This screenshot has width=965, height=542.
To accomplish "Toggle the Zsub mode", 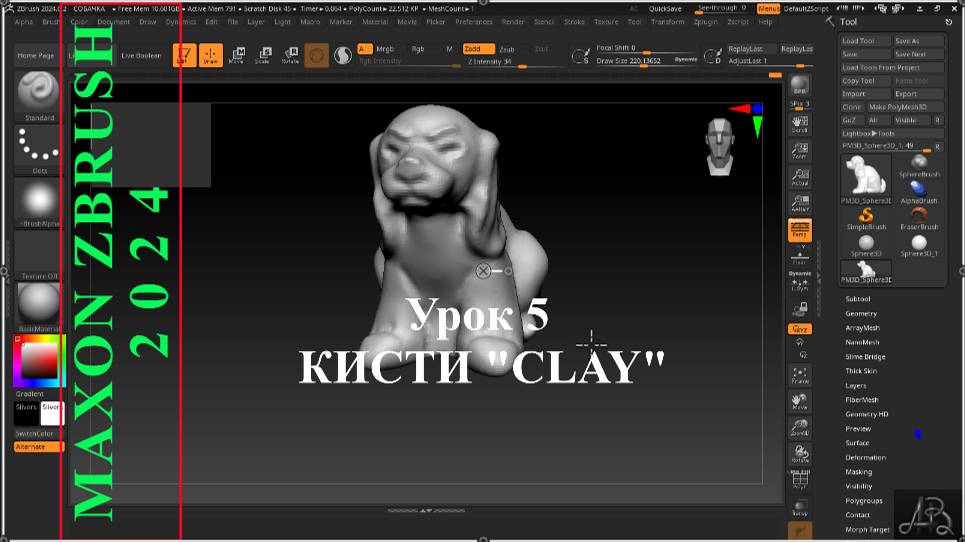I will pos(507,49).
